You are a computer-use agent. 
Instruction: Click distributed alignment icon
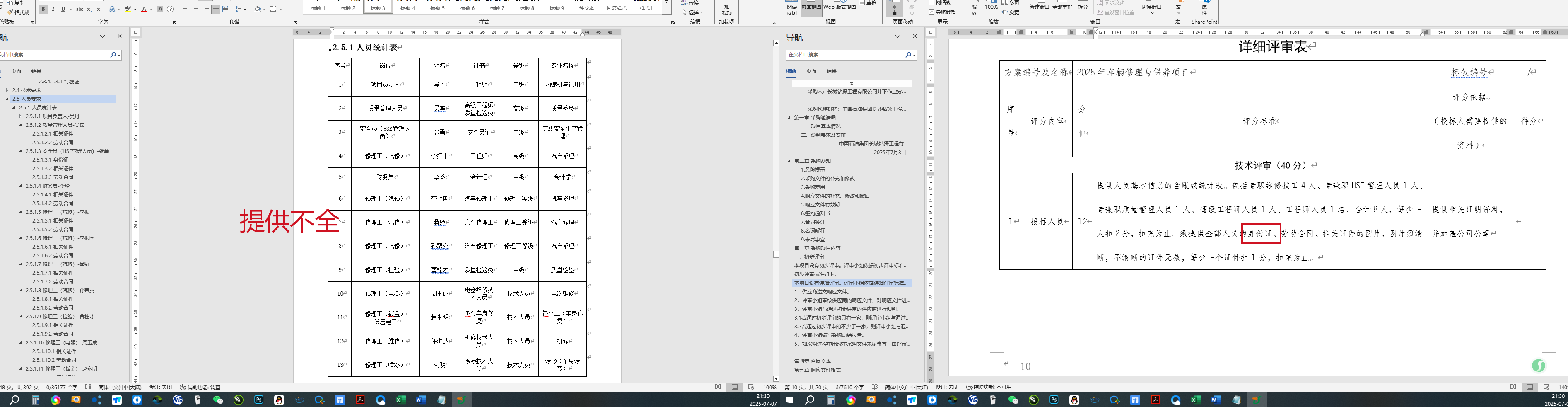click(x=226, y=9)
